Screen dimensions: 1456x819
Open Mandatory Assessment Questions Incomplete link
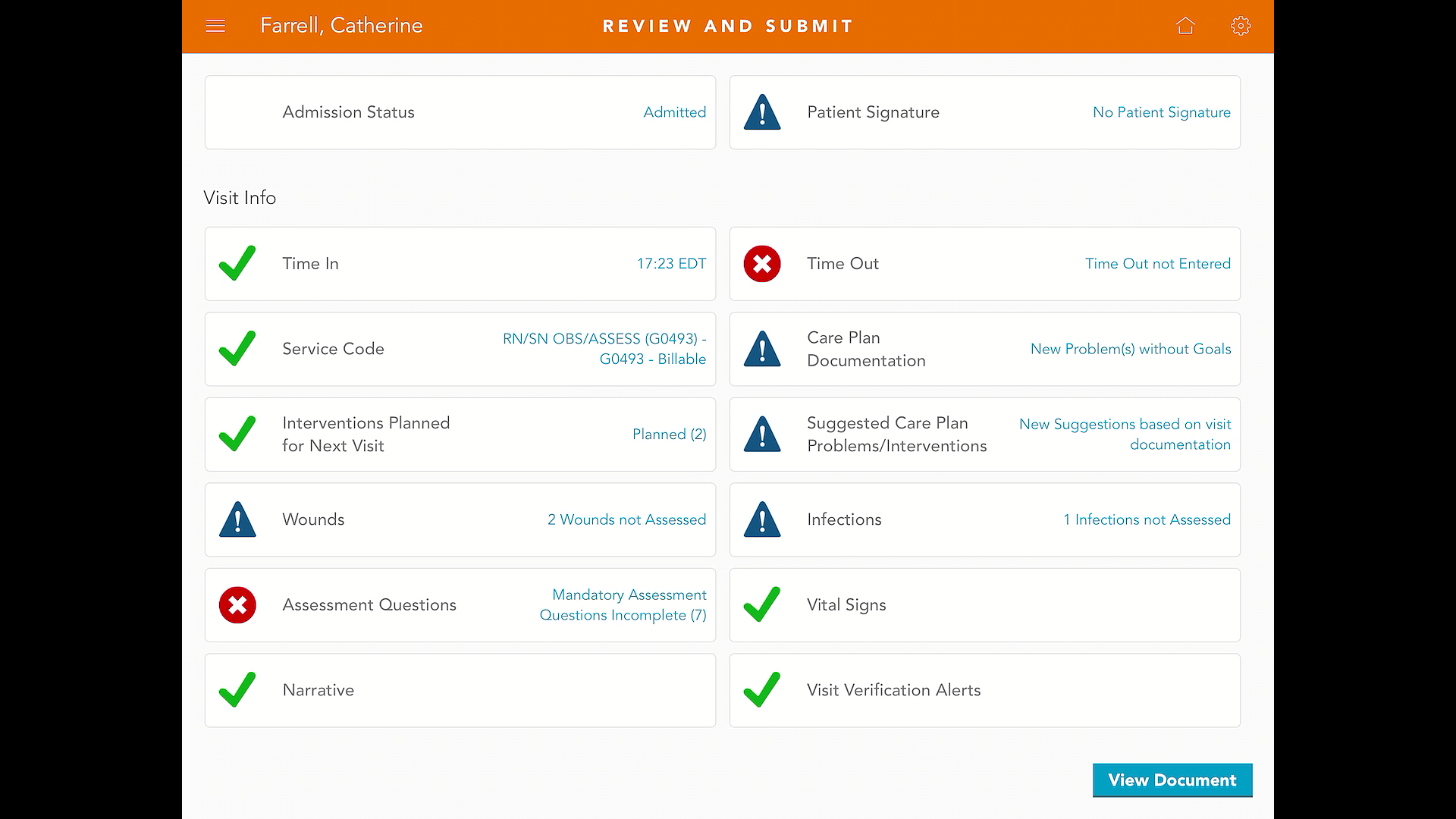[x=623, y=605]
